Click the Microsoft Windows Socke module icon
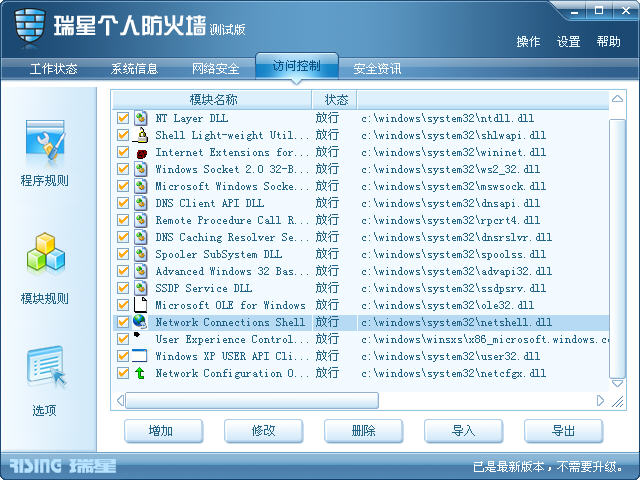Image resolution: width=640 pixels, height=480 pixels. coord(140,186)
